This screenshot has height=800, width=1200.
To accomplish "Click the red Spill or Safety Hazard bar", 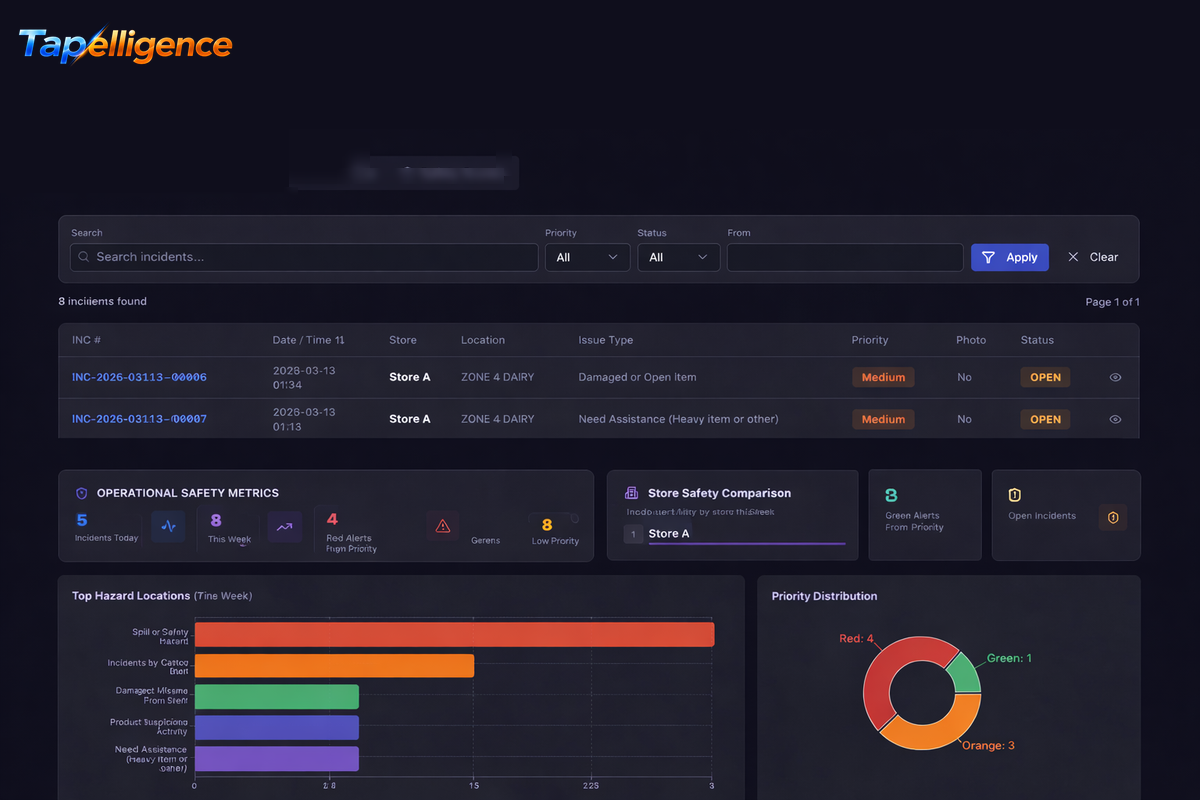I will point(454,634).
